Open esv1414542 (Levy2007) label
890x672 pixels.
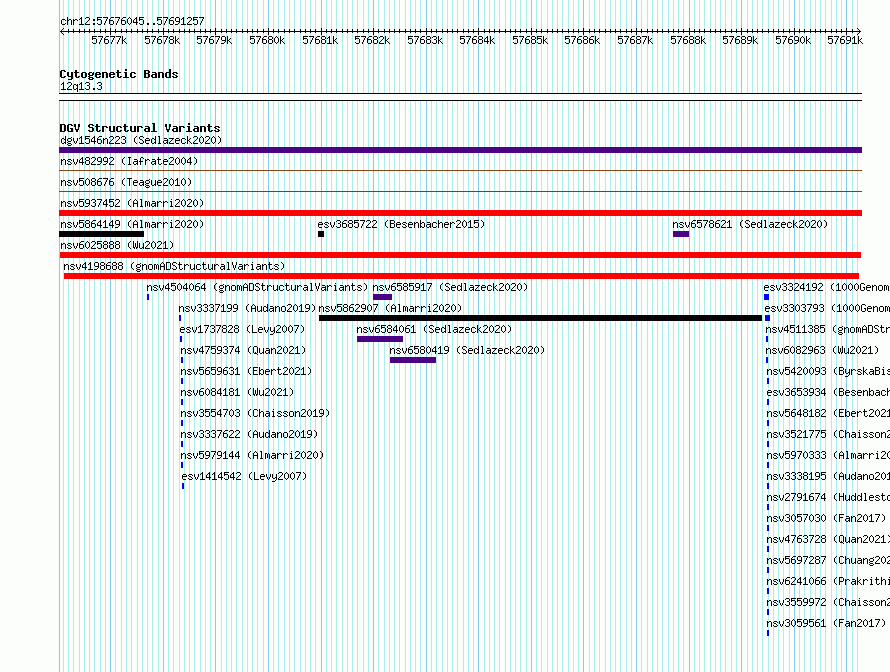[244, 476]
